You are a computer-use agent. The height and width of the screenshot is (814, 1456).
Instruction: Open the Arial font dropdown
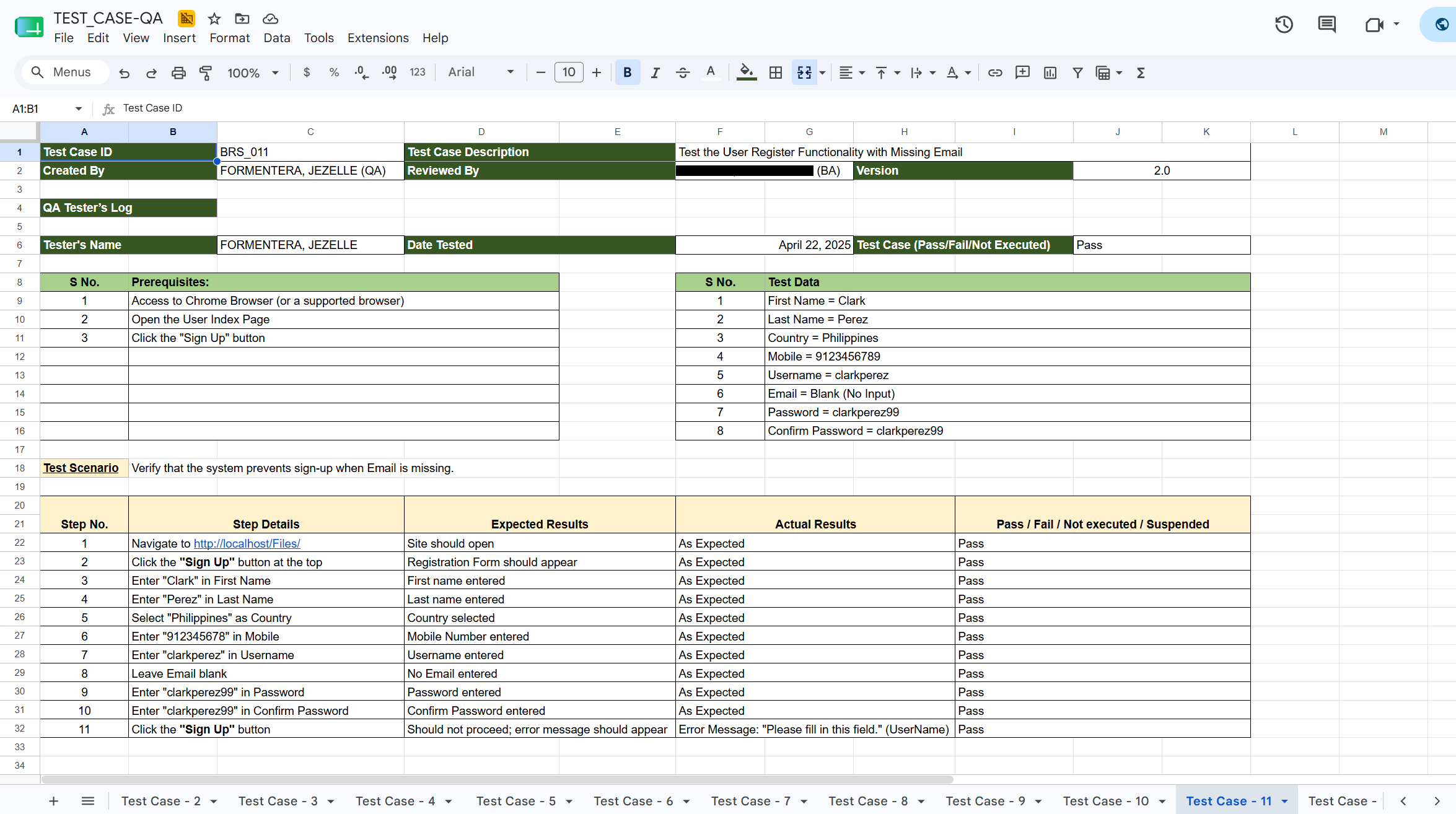[481, 72]
